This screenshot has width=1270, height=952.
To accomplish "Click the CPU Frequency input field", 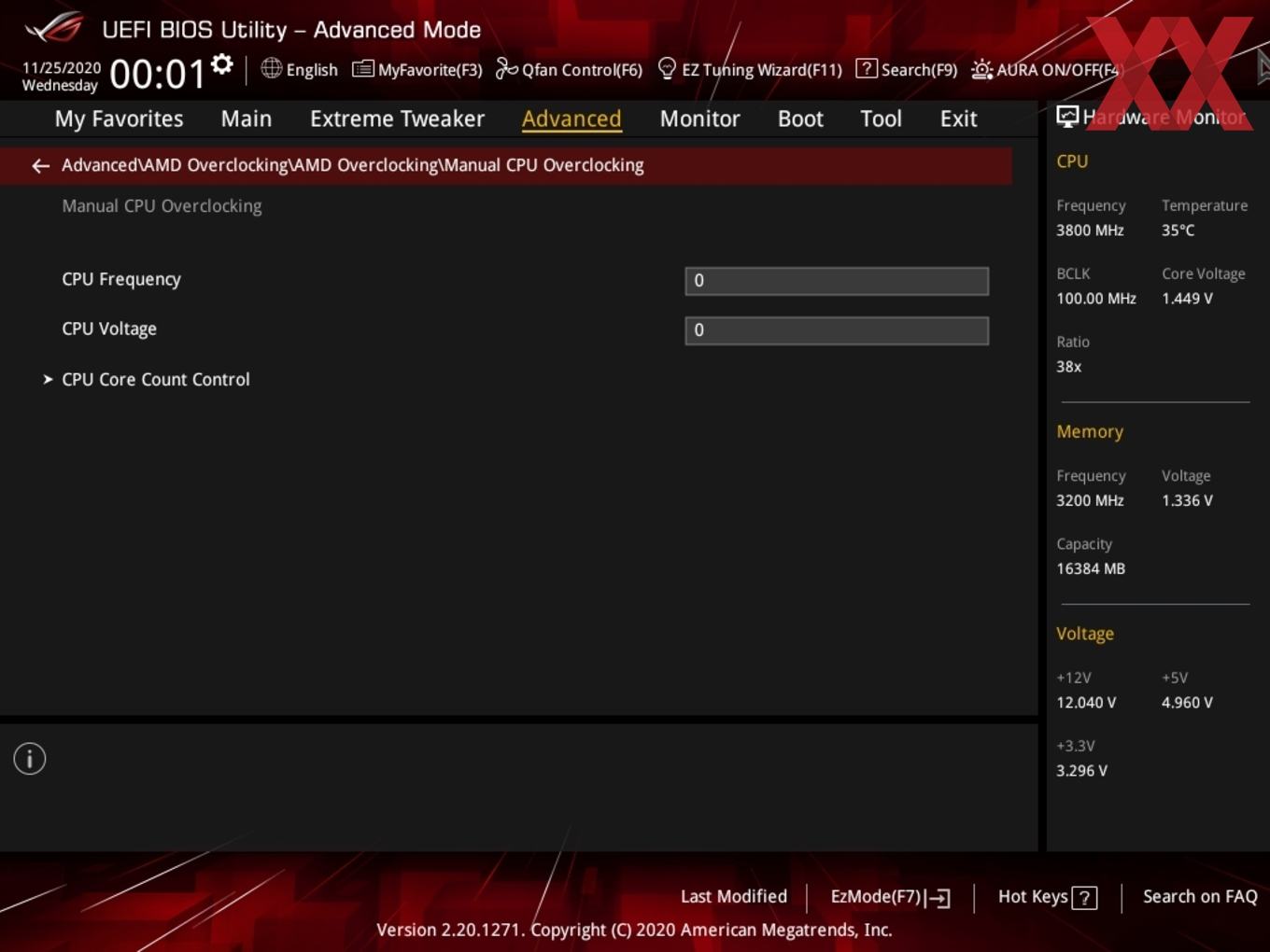I will click(x=837, y=281).
